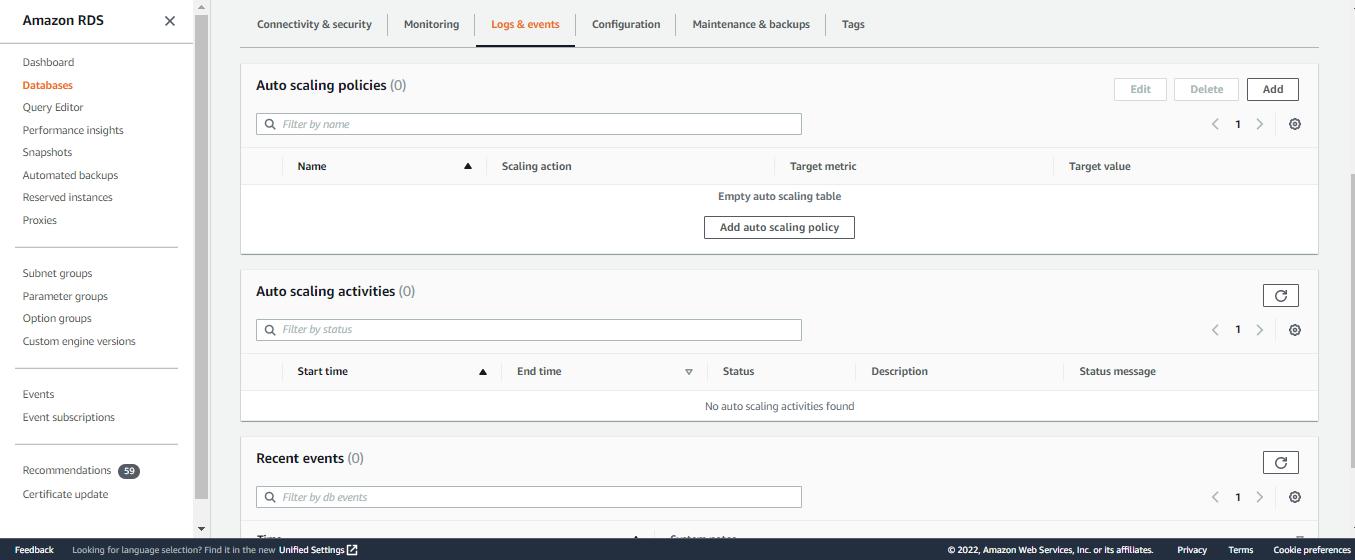This screenshot has height=560, width=1355.
Task: Go to previous page of auto scaling policies
Action: click(x=1215, y=124)
